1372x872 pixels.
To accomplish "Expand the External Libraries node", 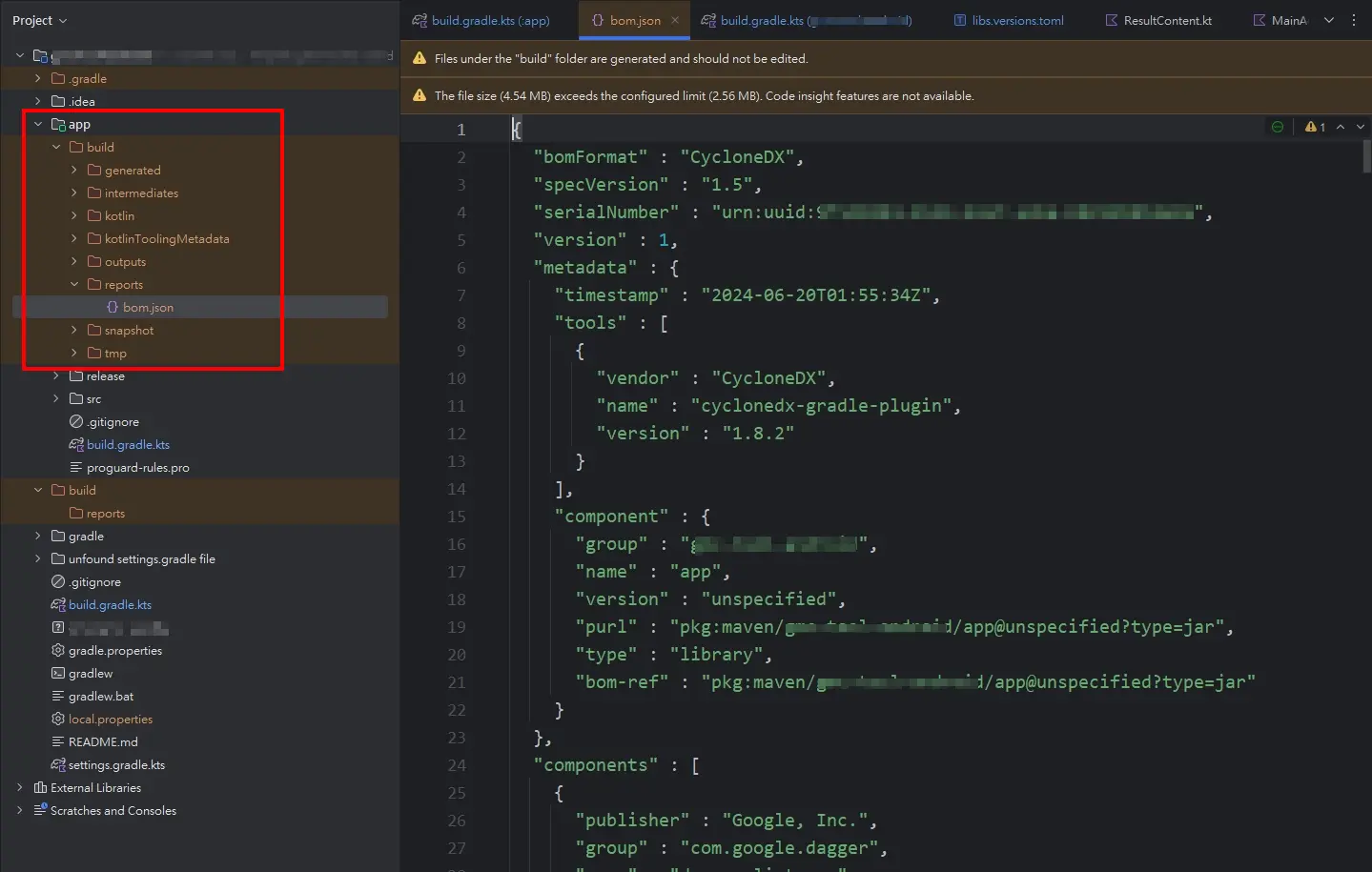I will point(20,787).
